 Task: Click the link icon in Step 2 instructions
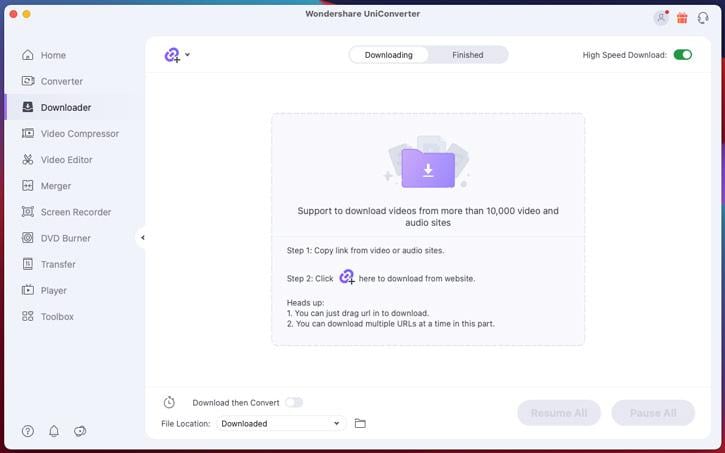point(347,277)
